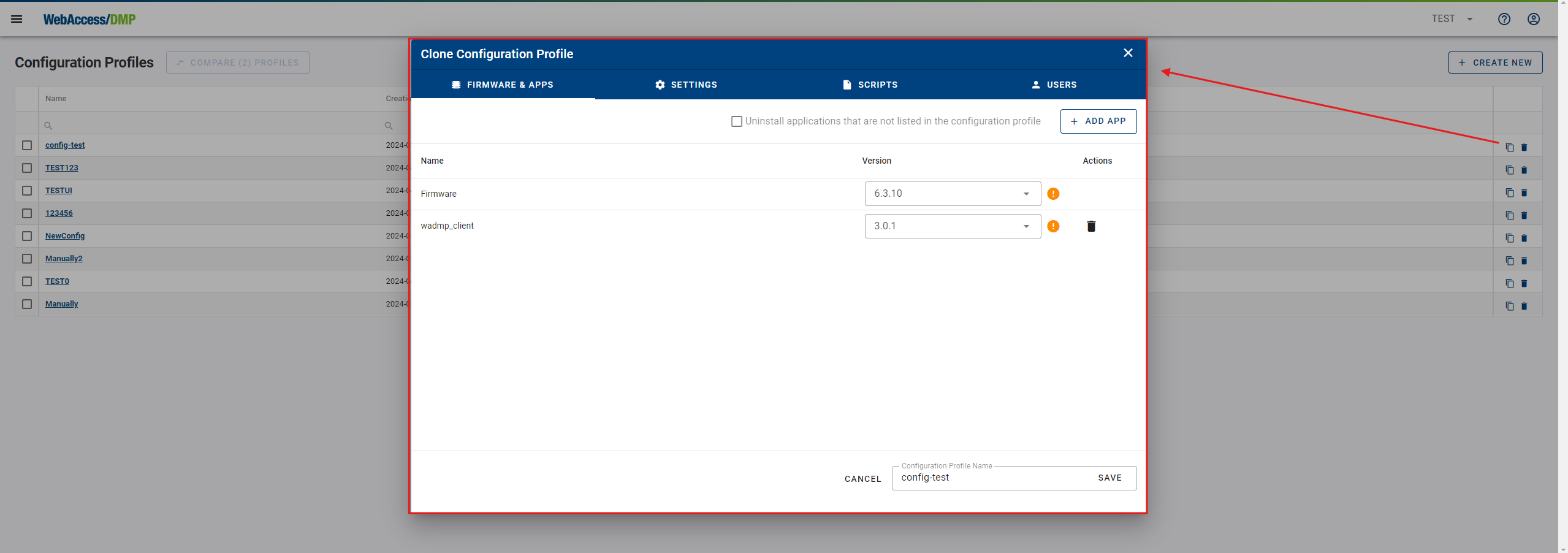Click the search icon in the Name column

[x=48, y=125]
